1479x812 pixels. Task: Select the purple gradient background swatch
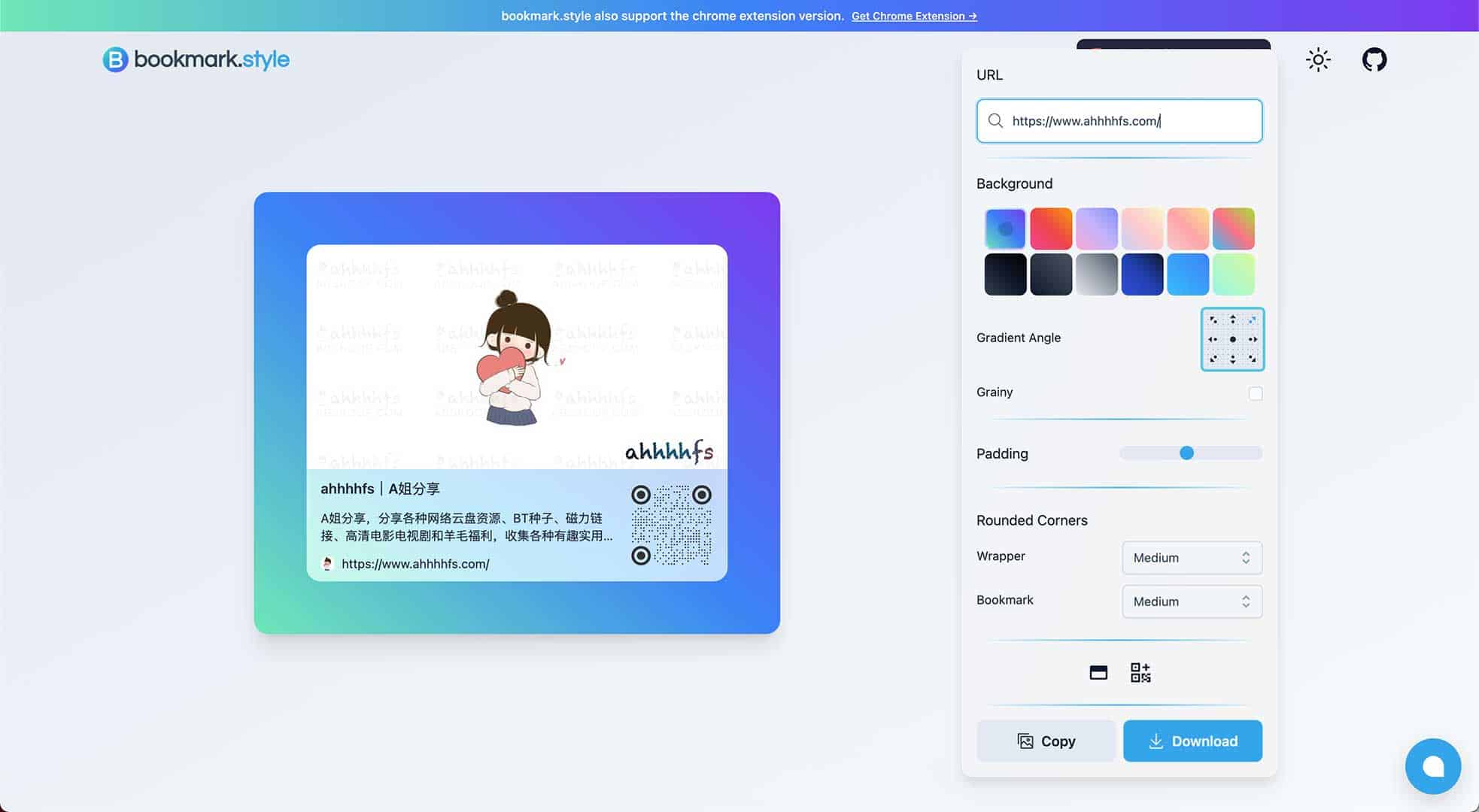[x=1096, y=228]
